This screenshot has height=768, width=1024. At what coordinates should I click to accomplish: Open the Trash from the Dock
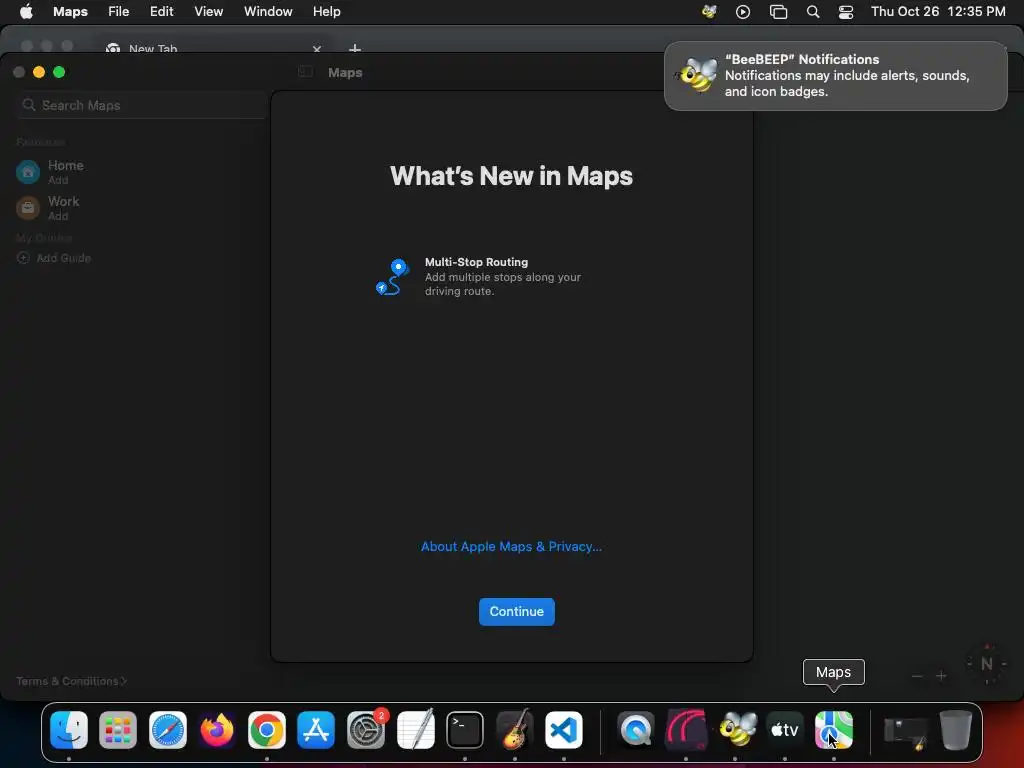click(955, 730)
